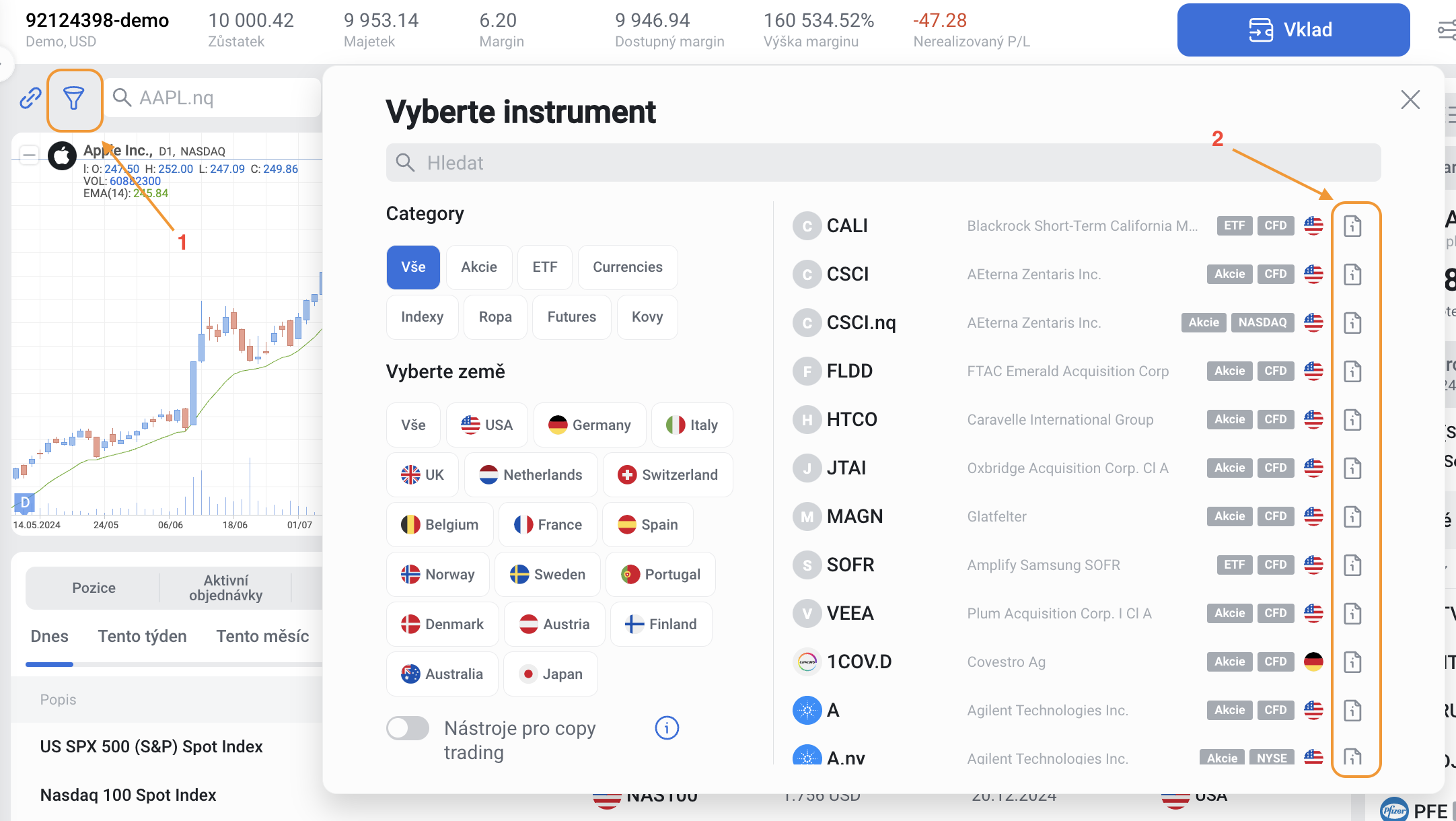
Task: Select the Akcie category filter
Action: click(478, 267)
